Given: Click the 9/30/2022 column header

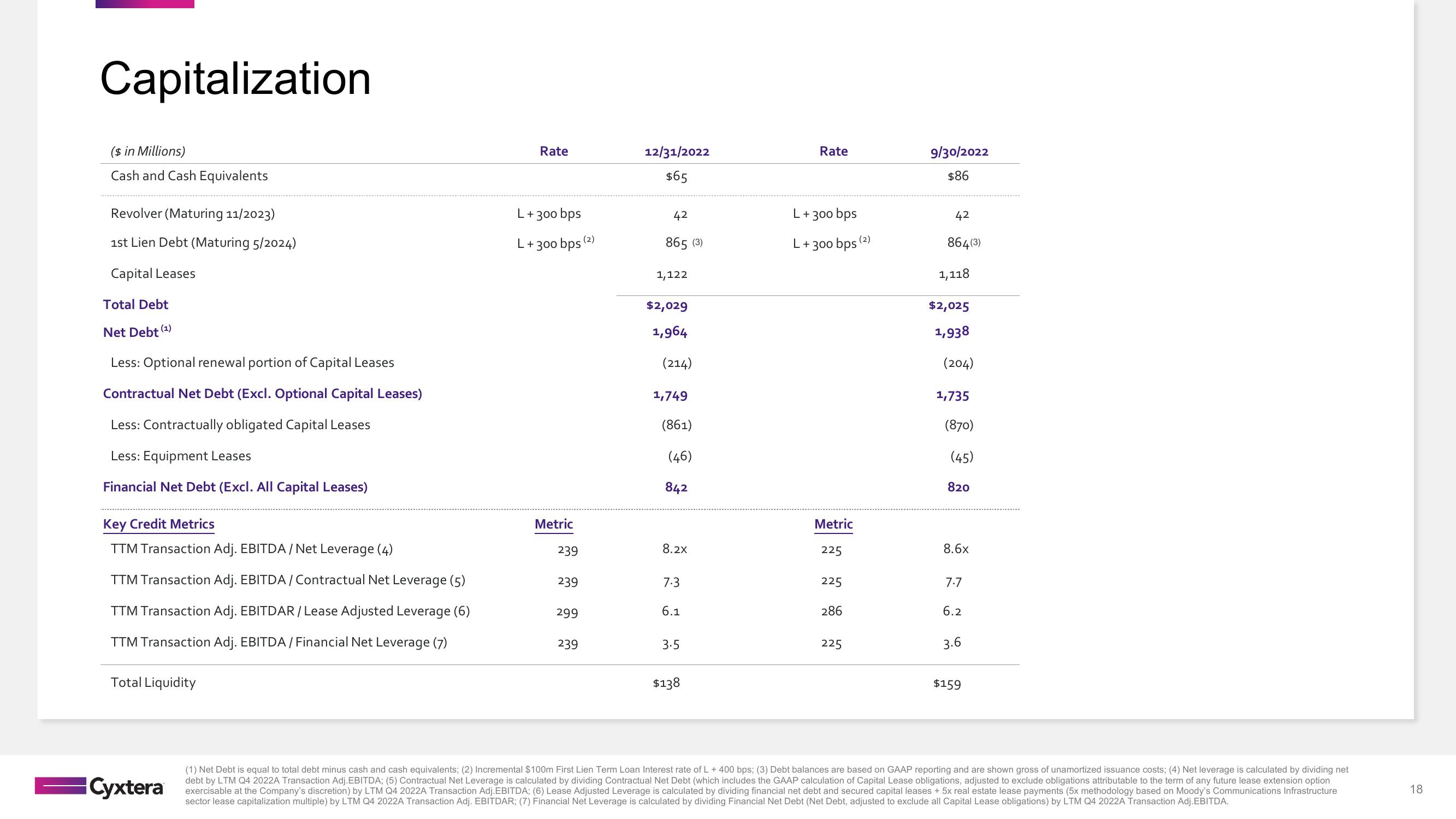Looking at the screenshot, I should [x=959, y=151].
